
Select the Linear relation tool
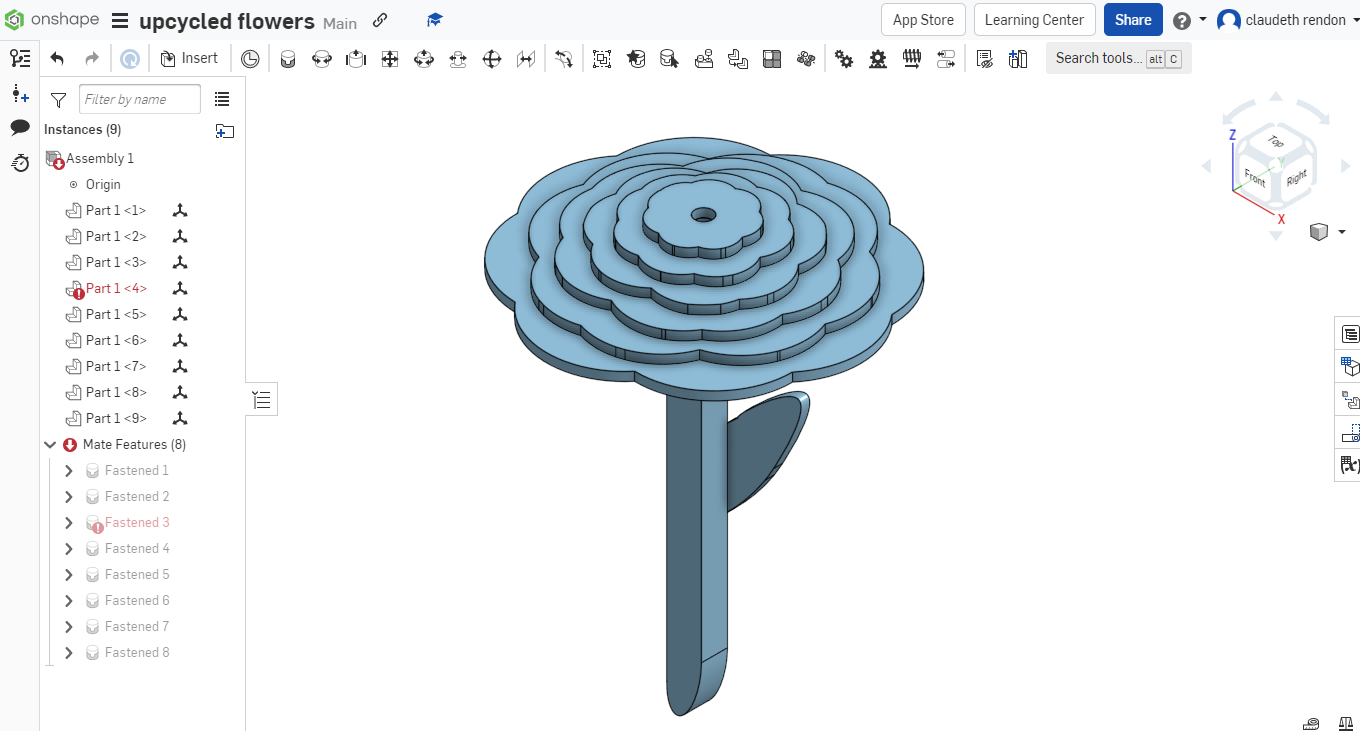click(946, 59)
